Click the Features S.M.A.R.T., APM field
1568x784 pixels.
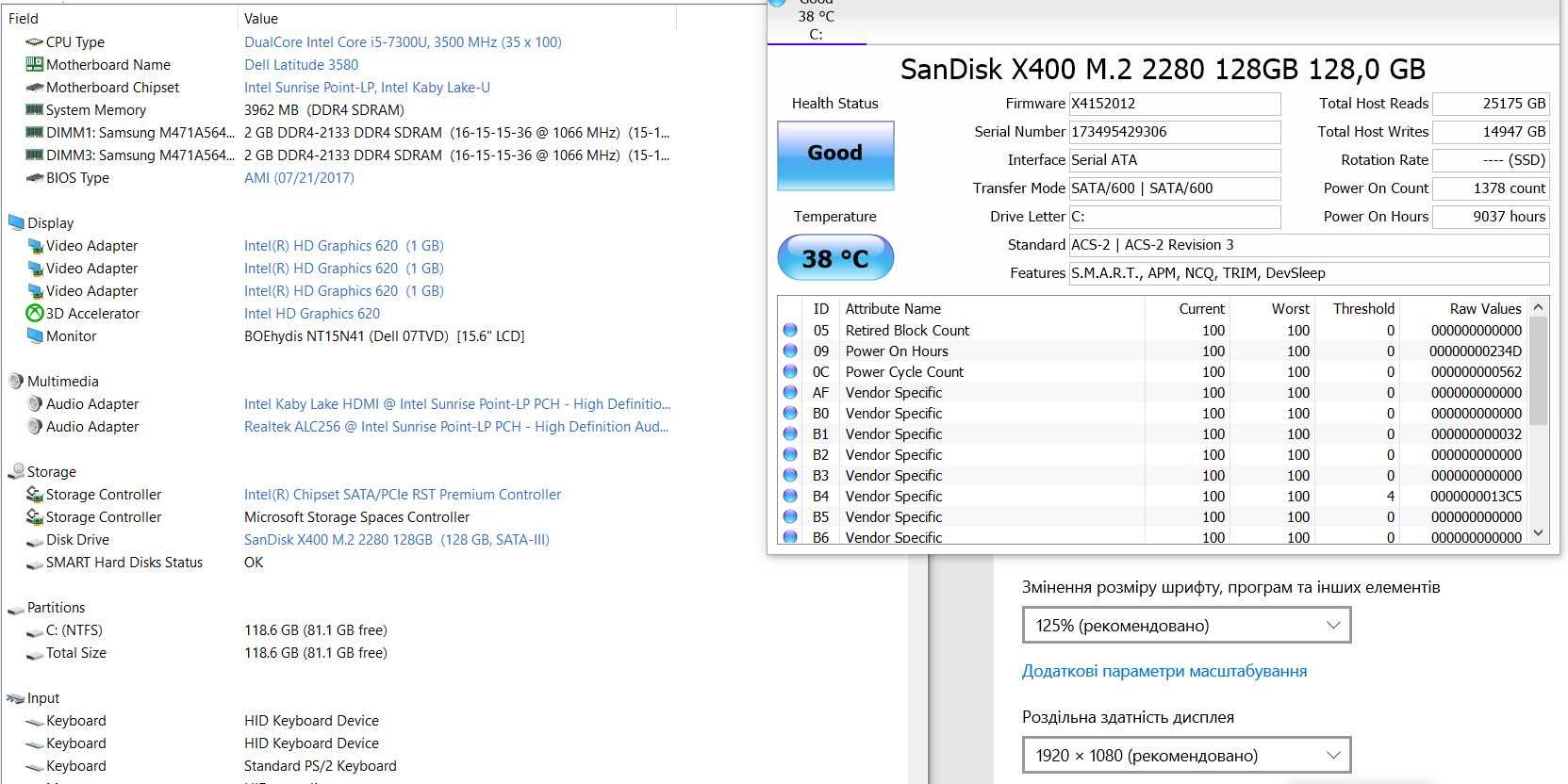[1309, 273]
